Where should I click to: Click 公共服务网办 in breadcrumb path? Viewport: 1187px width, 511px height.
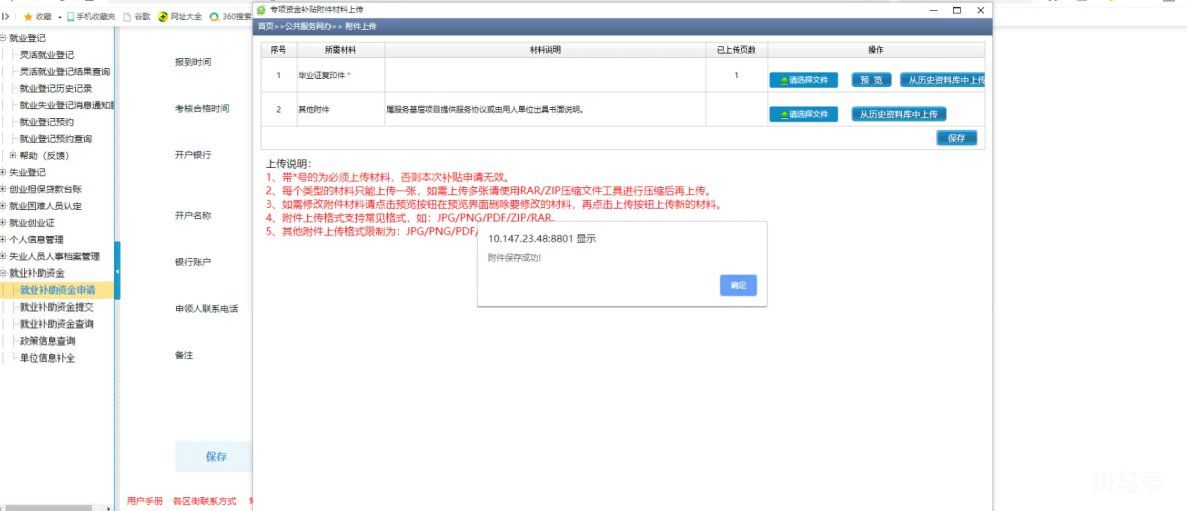pyautogui.click(x=308, y=26)
